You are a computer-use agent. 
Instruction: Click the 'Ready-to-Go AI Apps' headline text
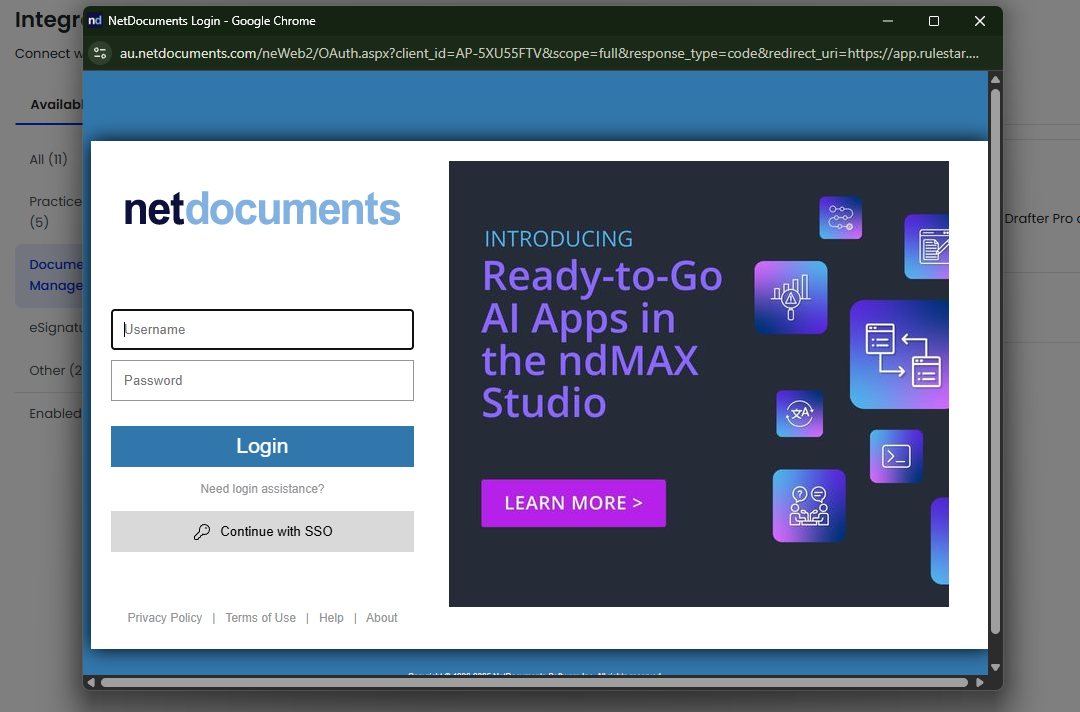pos(601,339)
